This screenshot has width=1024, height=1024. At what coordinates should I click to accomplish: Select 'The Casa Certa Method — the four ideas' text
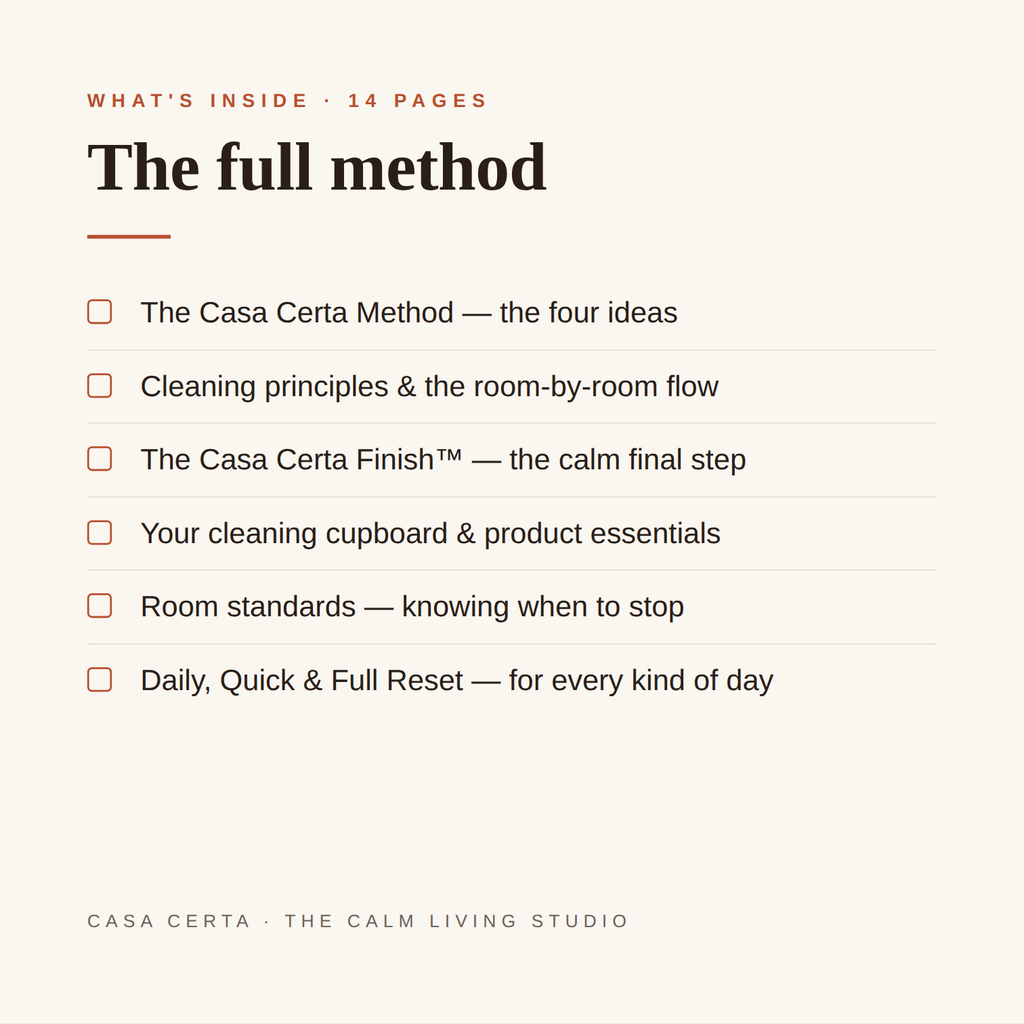409,313
